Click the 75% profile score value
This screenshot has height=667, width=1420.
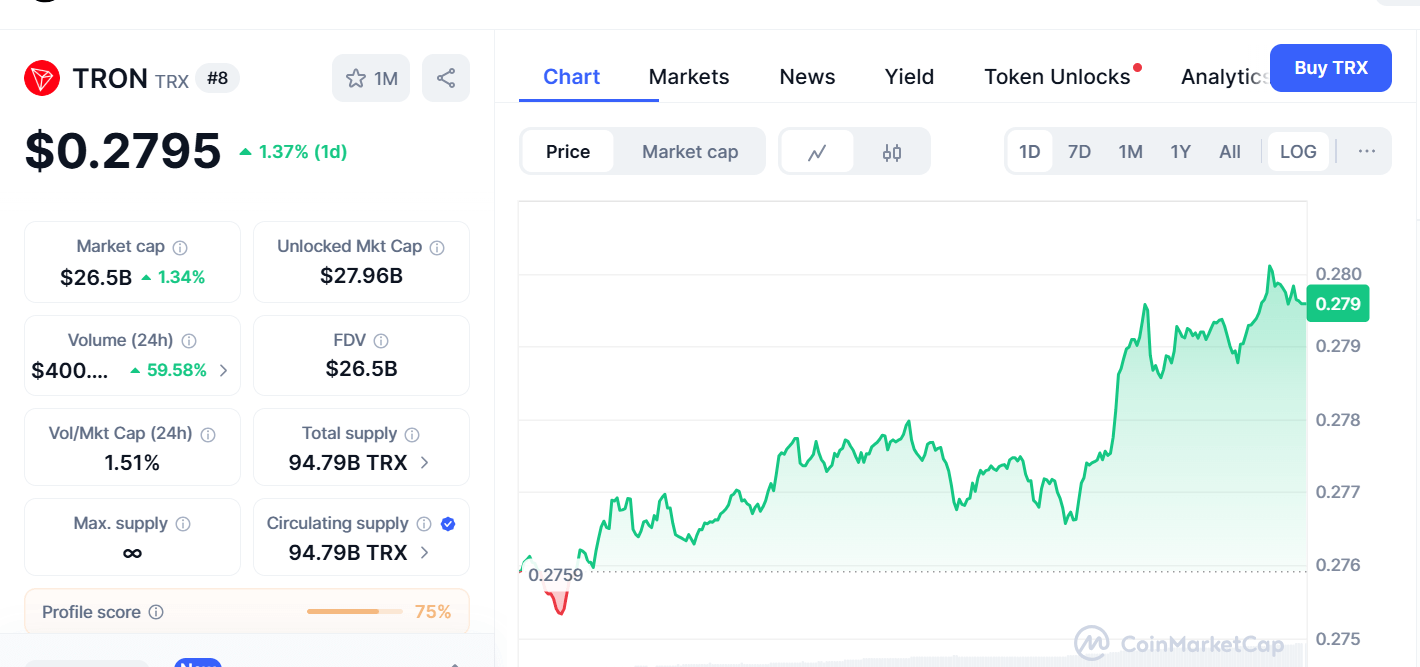tap(433, 612)
